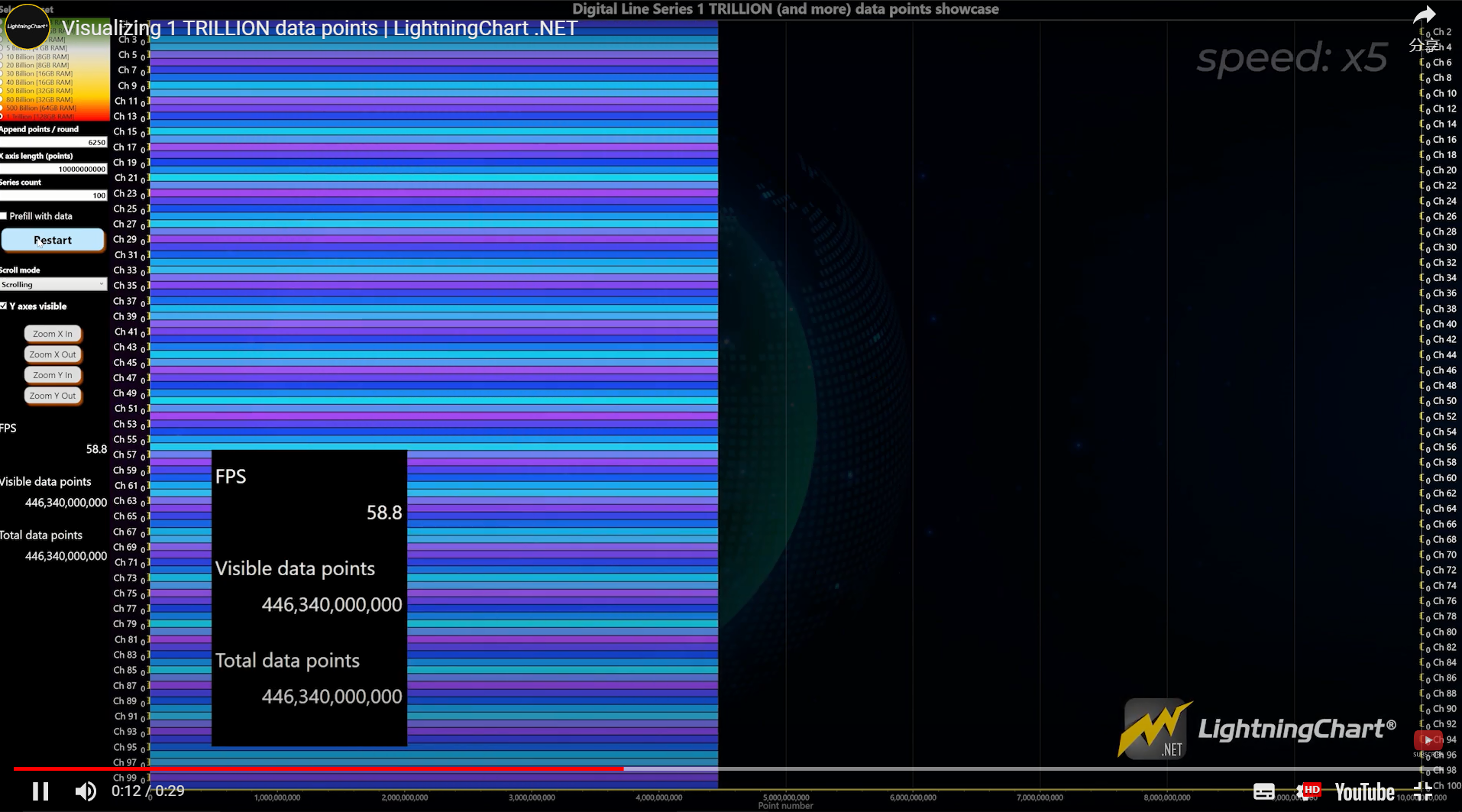Image resolution: width=1462 pixels, height=812 pixels.
Task: Open LightningChart channel avatar
Action: 27,26
